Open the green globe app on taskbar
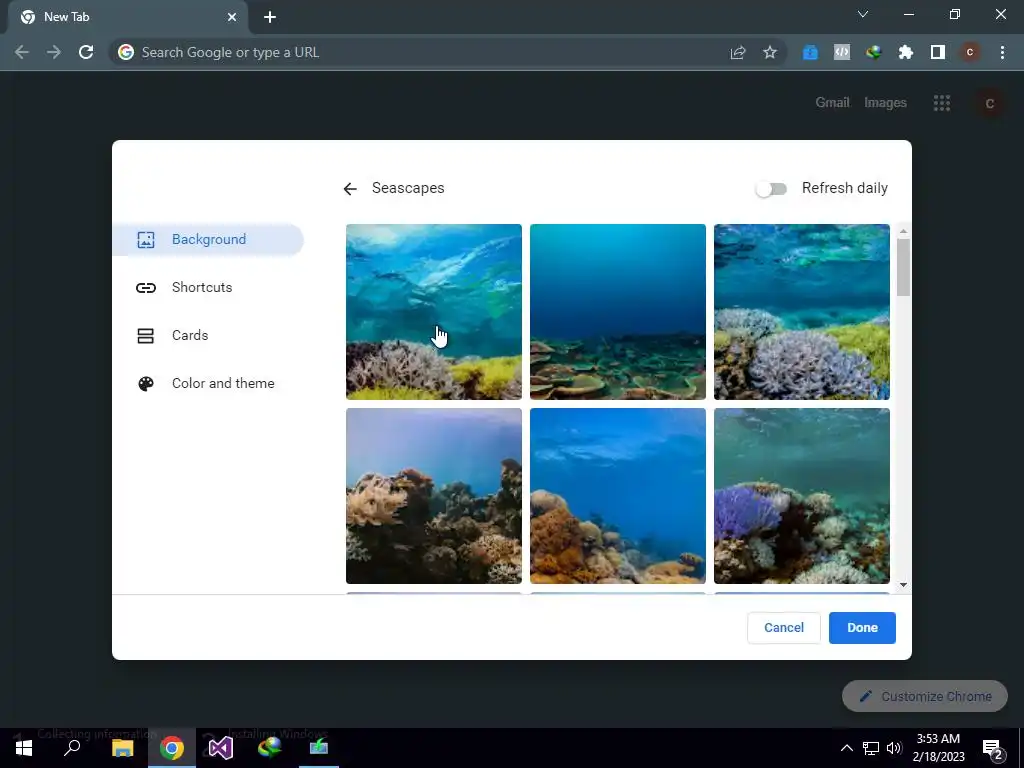 click(269, 748)
